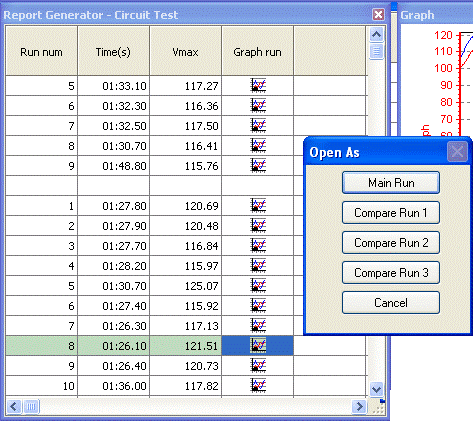The image size is (473, 421).
Task: Select Vmax value 116.41
Action: click(x=185, y=146)
